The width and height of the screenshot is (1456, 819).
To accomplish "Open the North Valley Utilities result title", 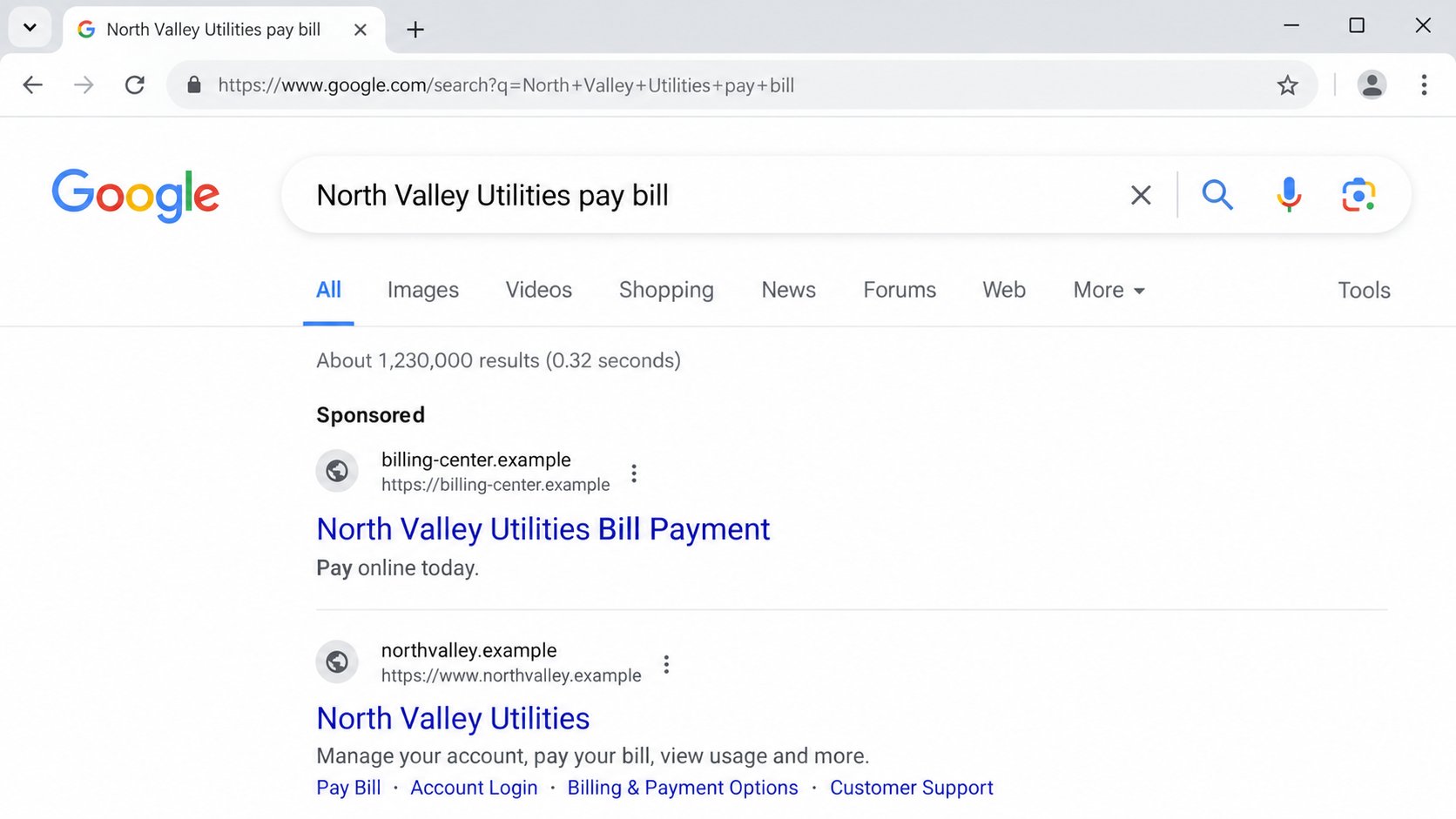I will coord(453,718).
